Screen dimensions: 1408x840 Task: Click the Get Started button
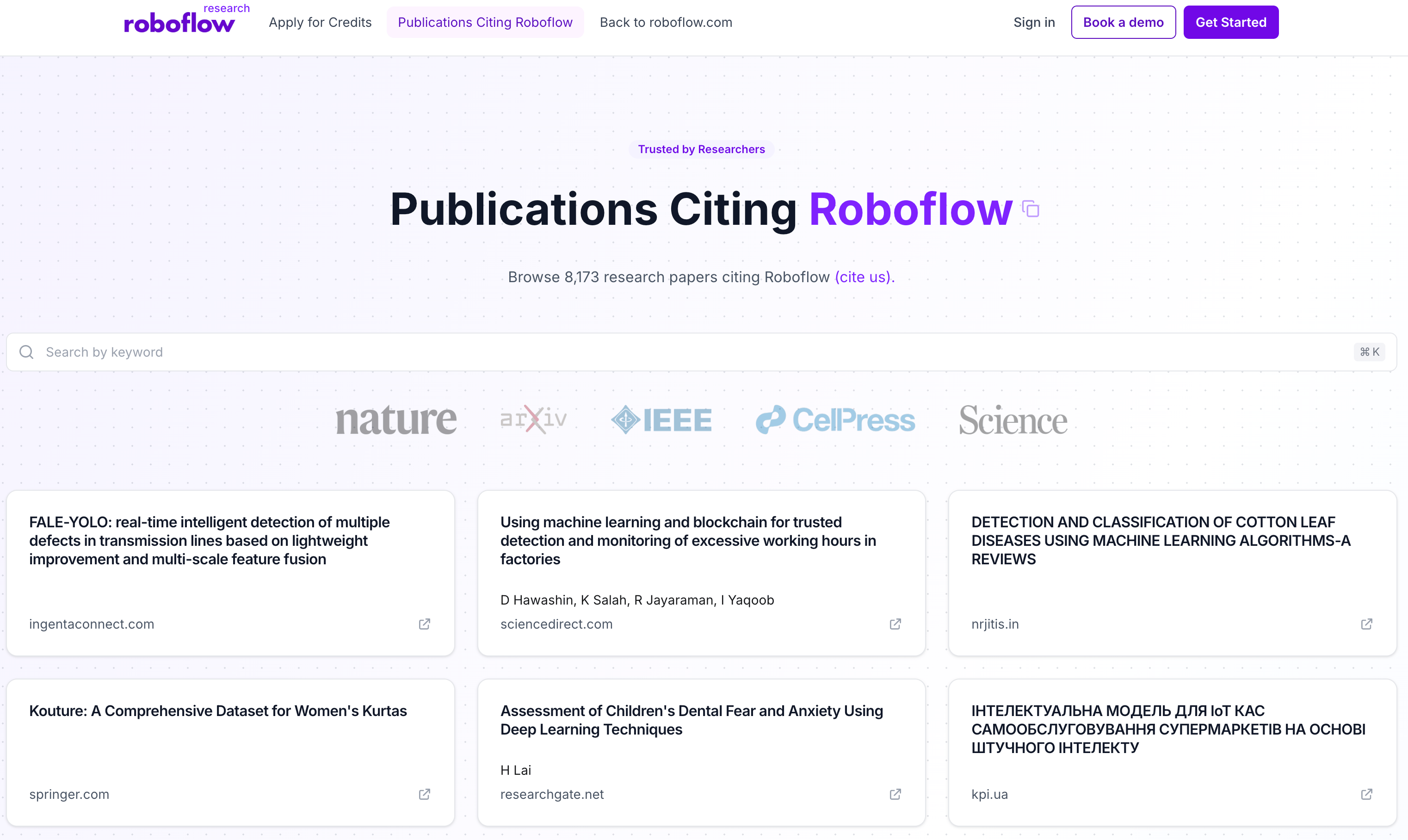click(x=1230, y=22)
